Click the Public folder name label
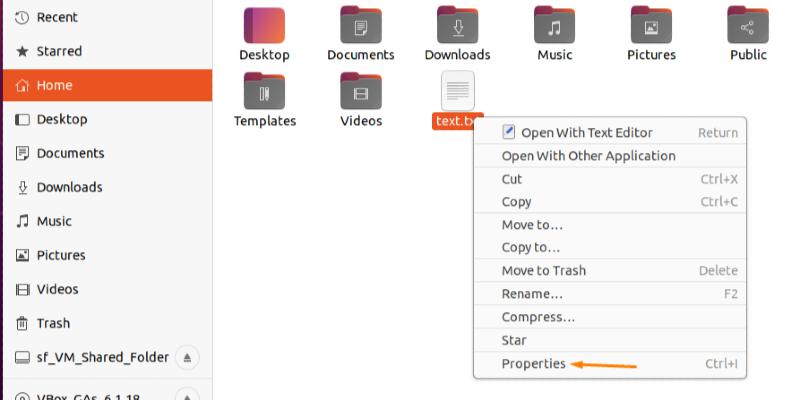Image resolution: width=800 pixels, height=400 pixels. coord(748,55)
